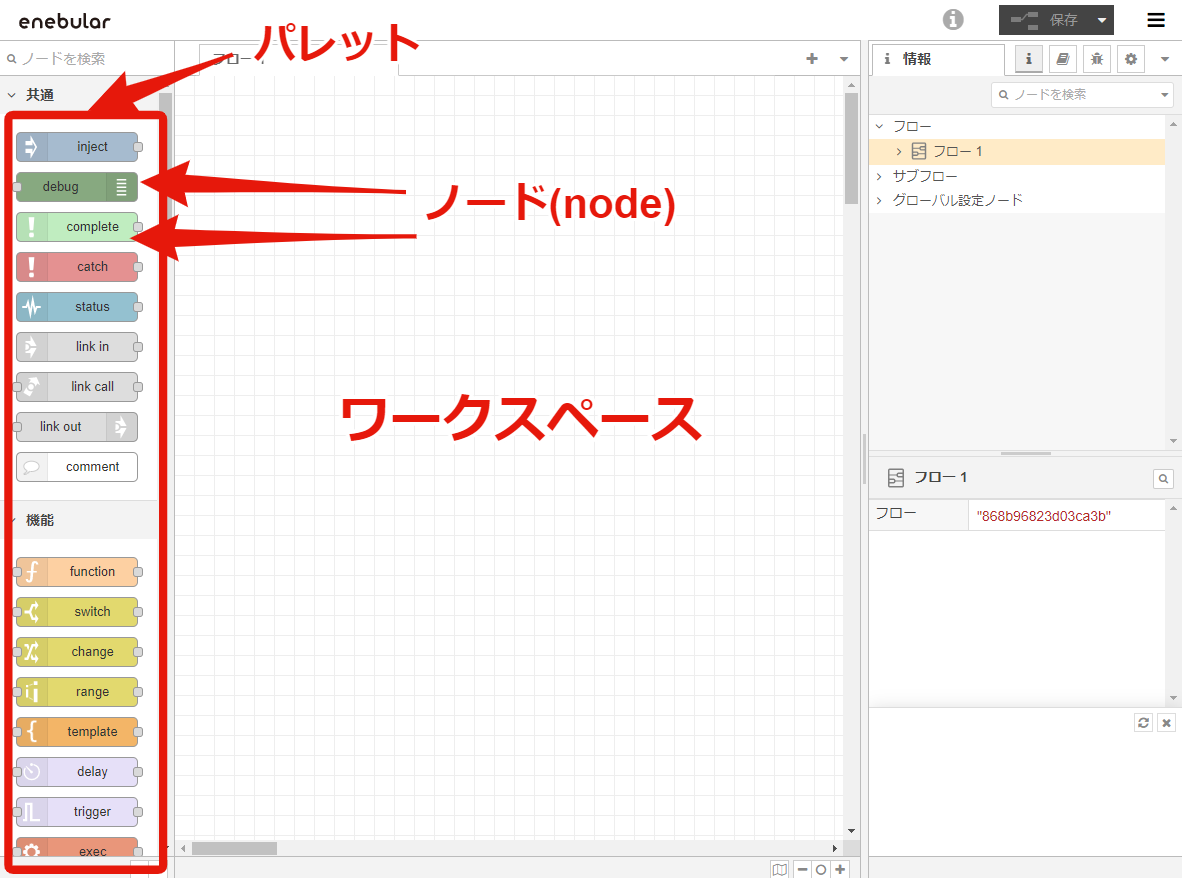Focus the palette ノードを検索 search field
This screenshot has height=878, width=1182.
(x=87, y=59)
